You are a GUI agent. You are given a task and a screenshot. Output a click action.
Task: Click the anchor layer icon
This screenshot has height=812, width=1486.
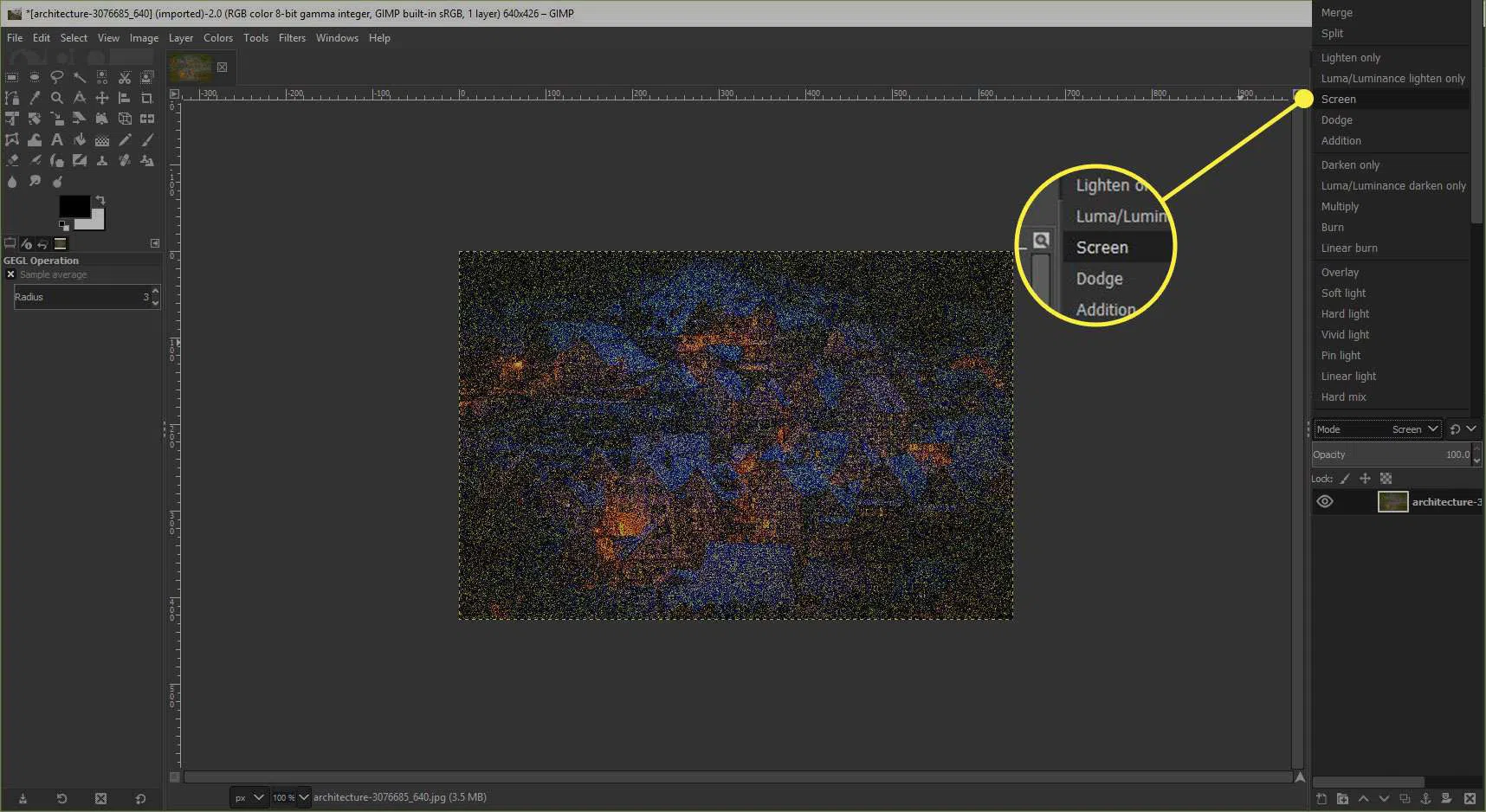click(1425, 798)
